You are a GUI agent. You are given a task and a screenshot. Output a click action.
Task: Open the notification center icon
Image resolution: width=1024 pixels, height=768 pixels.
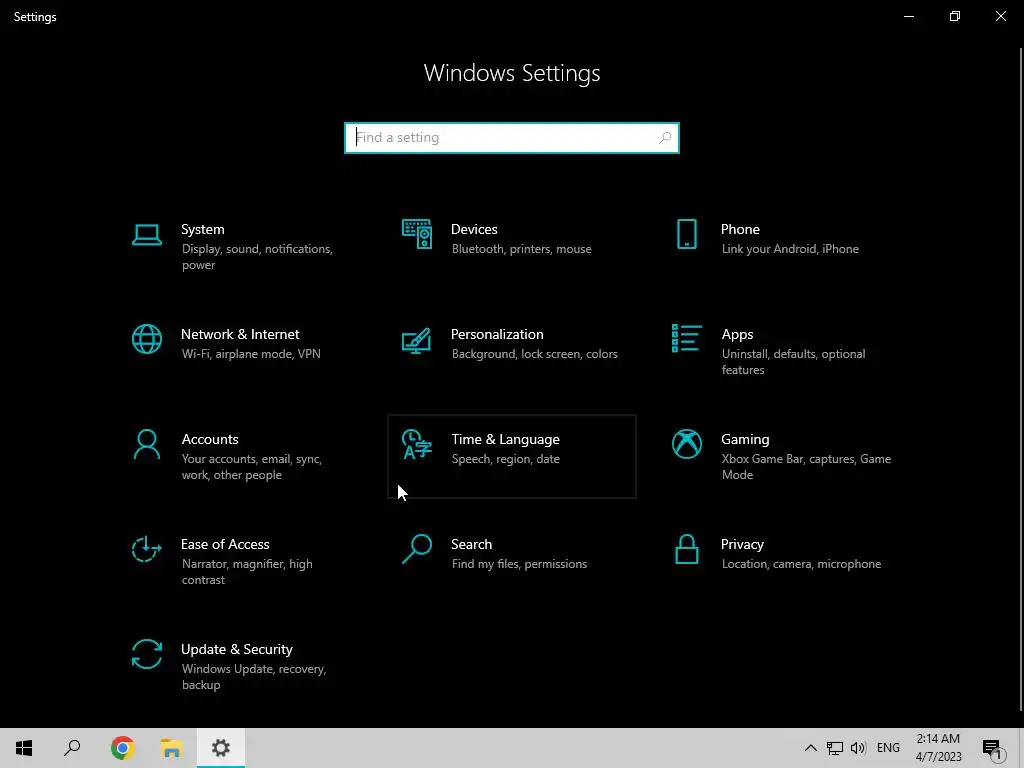click(x=992, y=748)
